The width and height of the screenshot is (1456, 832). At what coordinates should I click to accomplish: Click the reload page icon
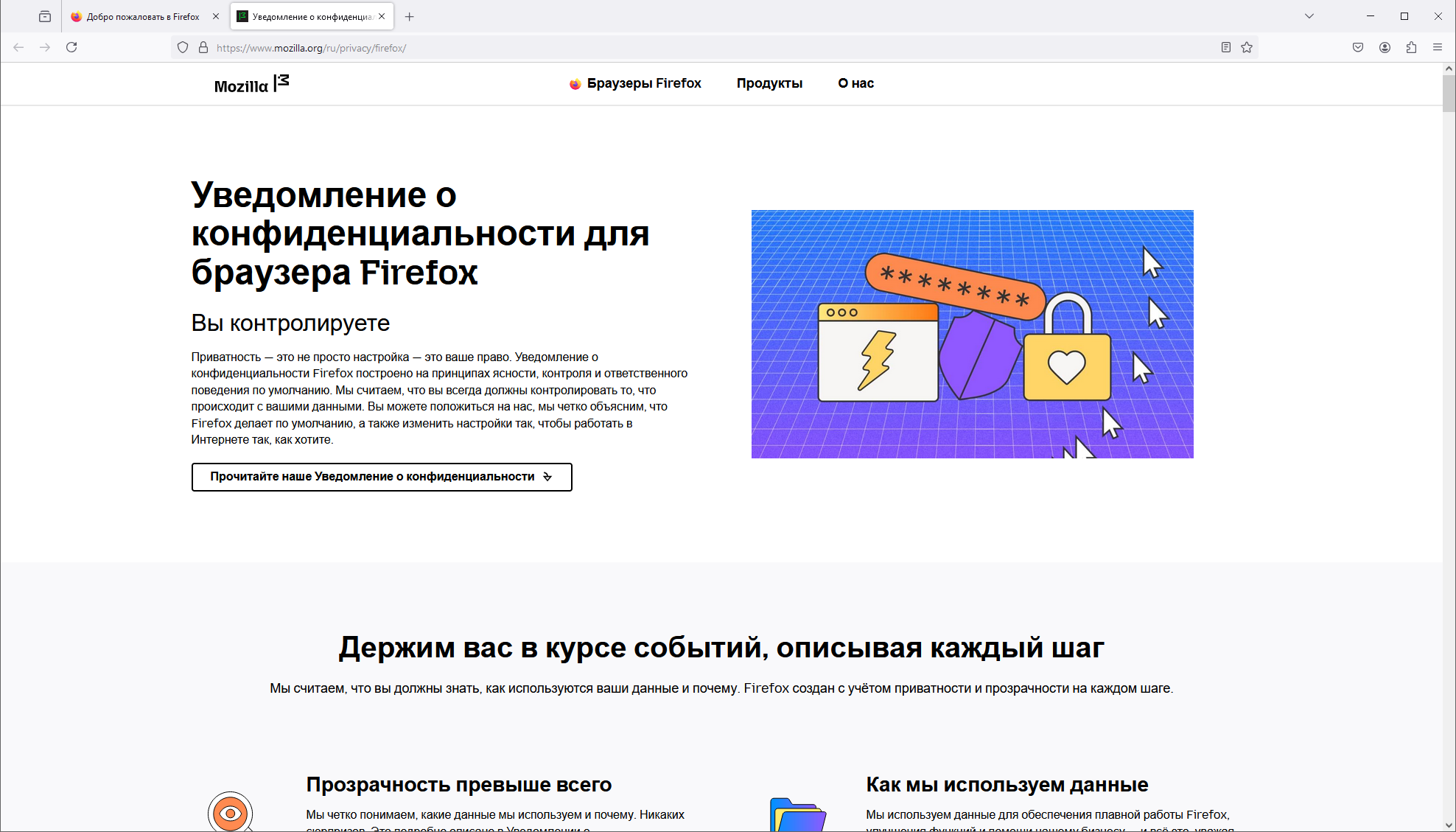[x=71, y=47]
